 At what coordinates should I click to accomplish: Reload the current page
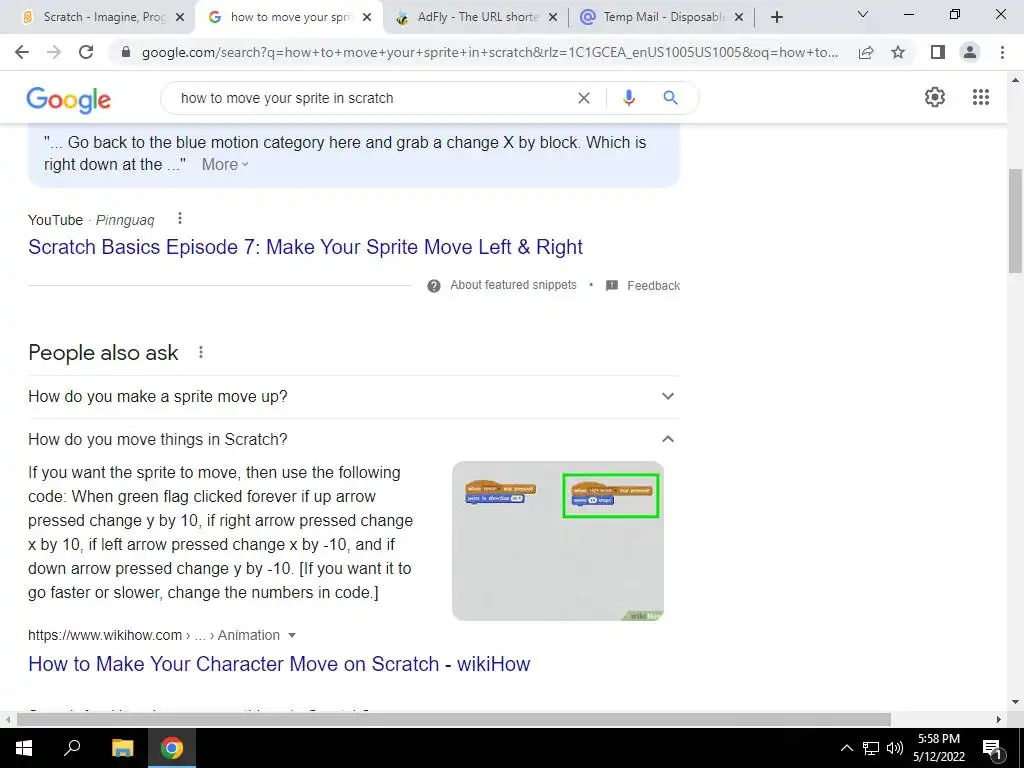coord(86,52)
